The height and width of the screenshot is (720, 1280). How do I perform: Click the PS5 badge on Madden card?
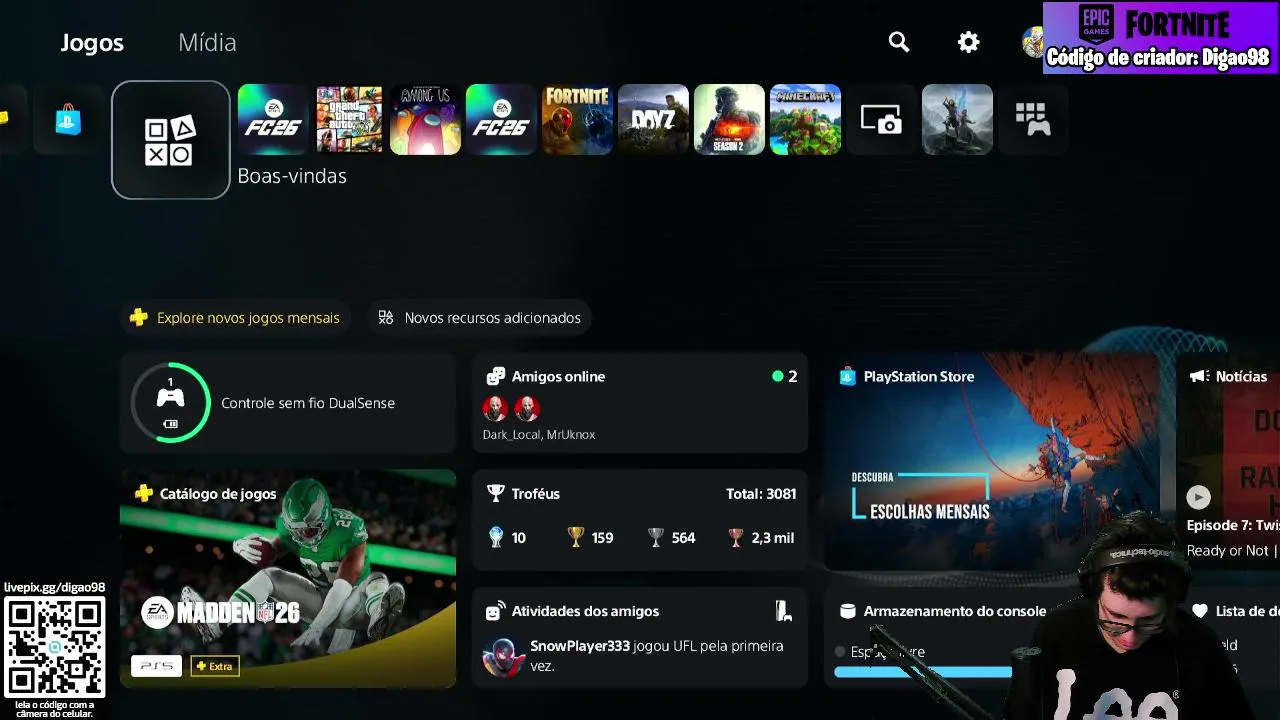tap(157, 666)
